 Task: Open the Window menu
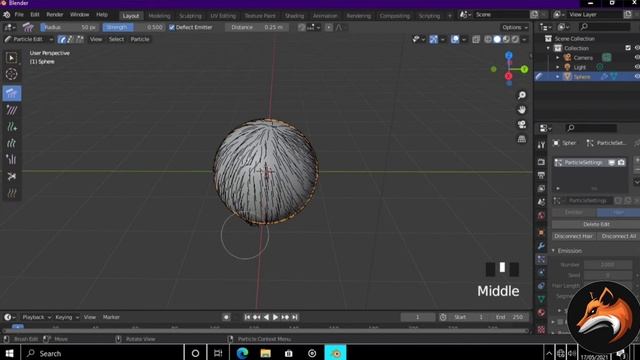tap(79, 15)
